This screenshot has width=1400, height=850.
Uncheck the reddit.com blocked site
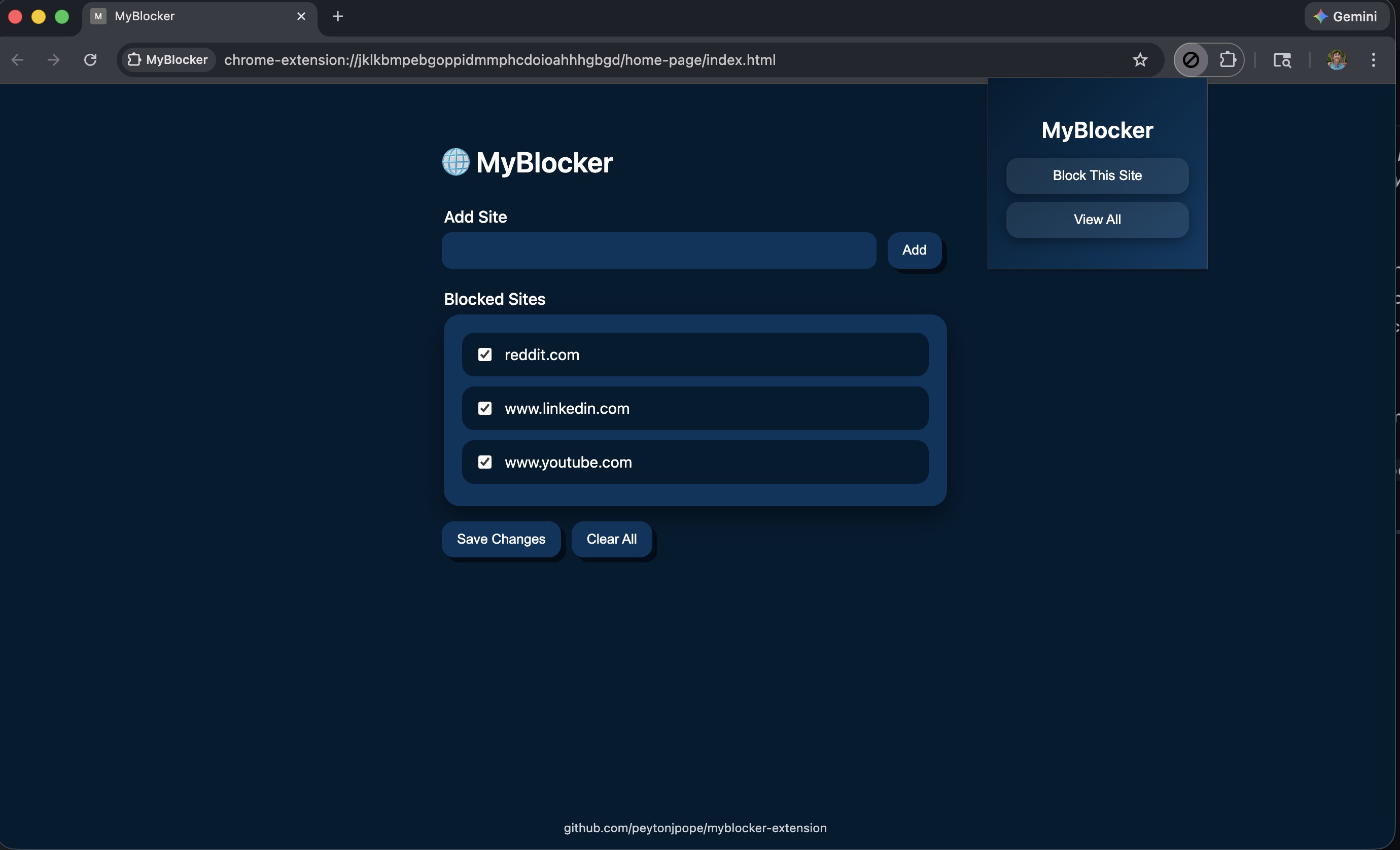pyautogui.click(x=485, y=355)
